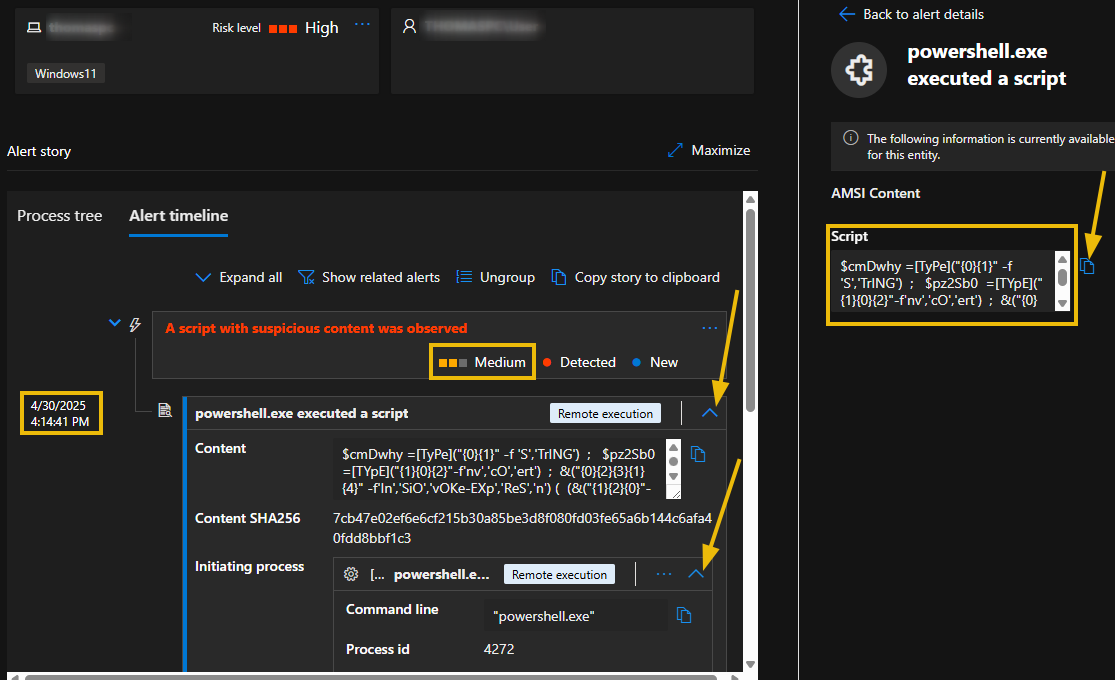Click the alert timeline vertical scrollbar
Image resolution: width=1115 pixels, height=680 pixels.
click(750, 309)
